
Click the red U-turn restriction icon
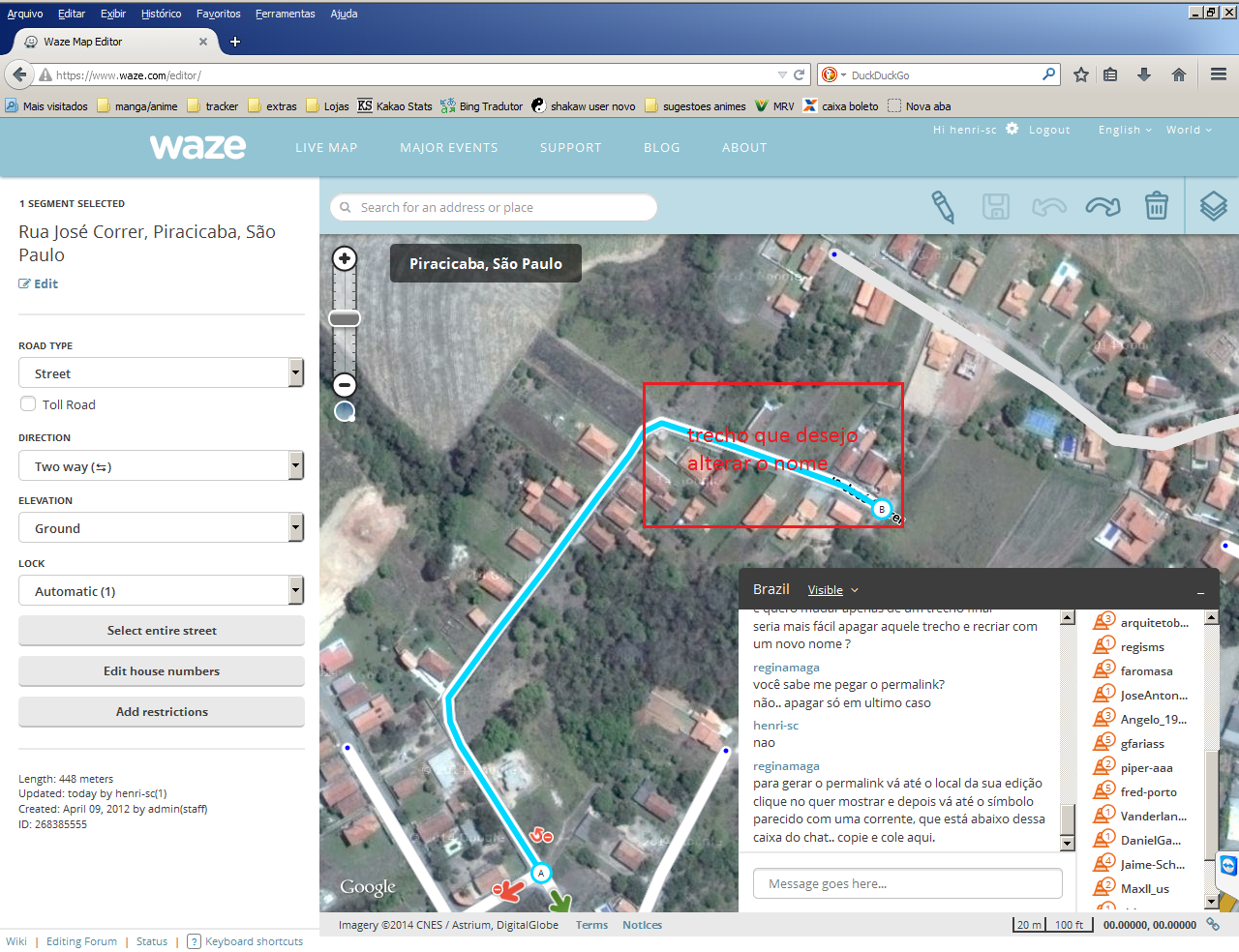(x=541, y=835)
